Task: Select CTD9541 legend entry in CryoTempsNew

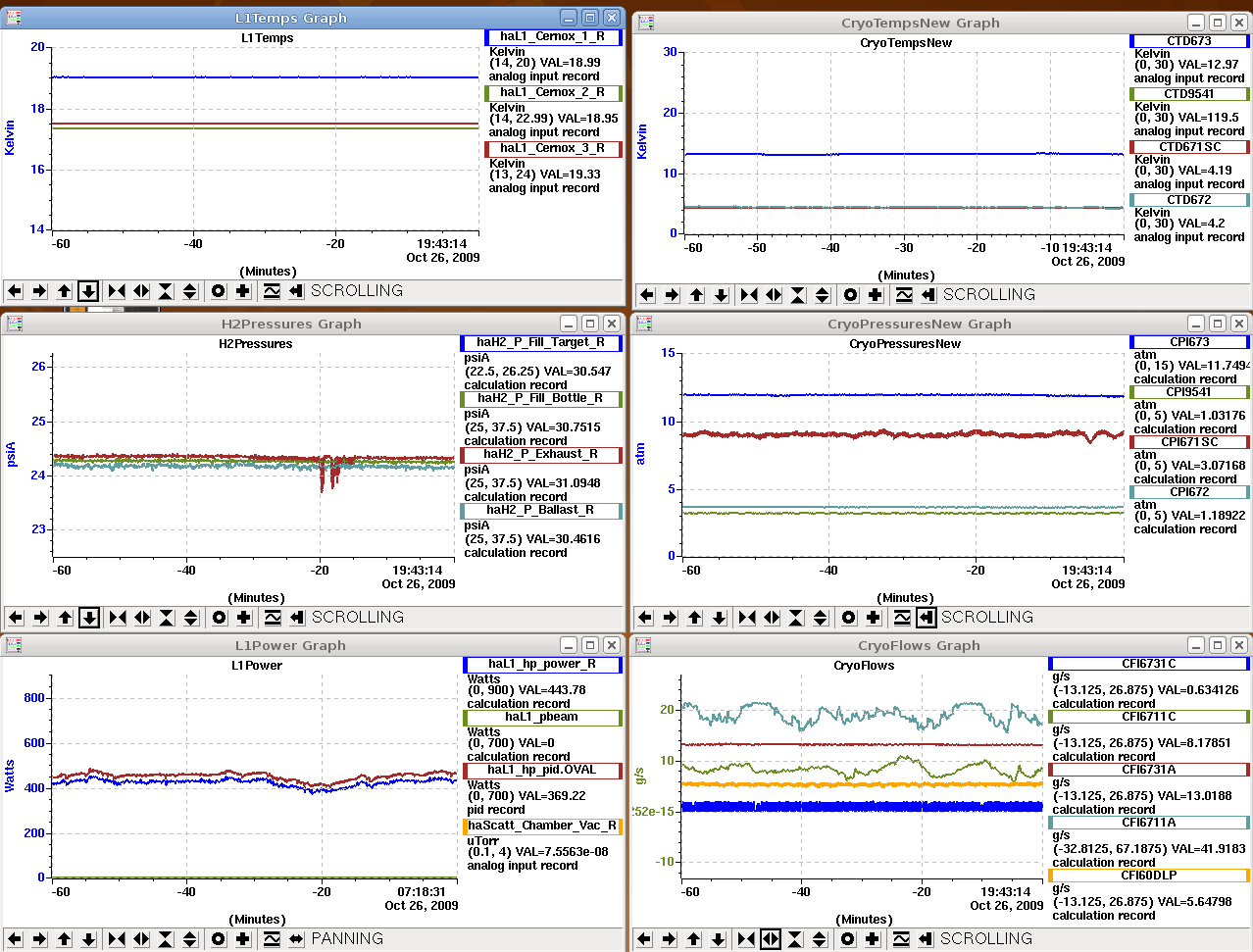Action: click(x=1189, y=94)
